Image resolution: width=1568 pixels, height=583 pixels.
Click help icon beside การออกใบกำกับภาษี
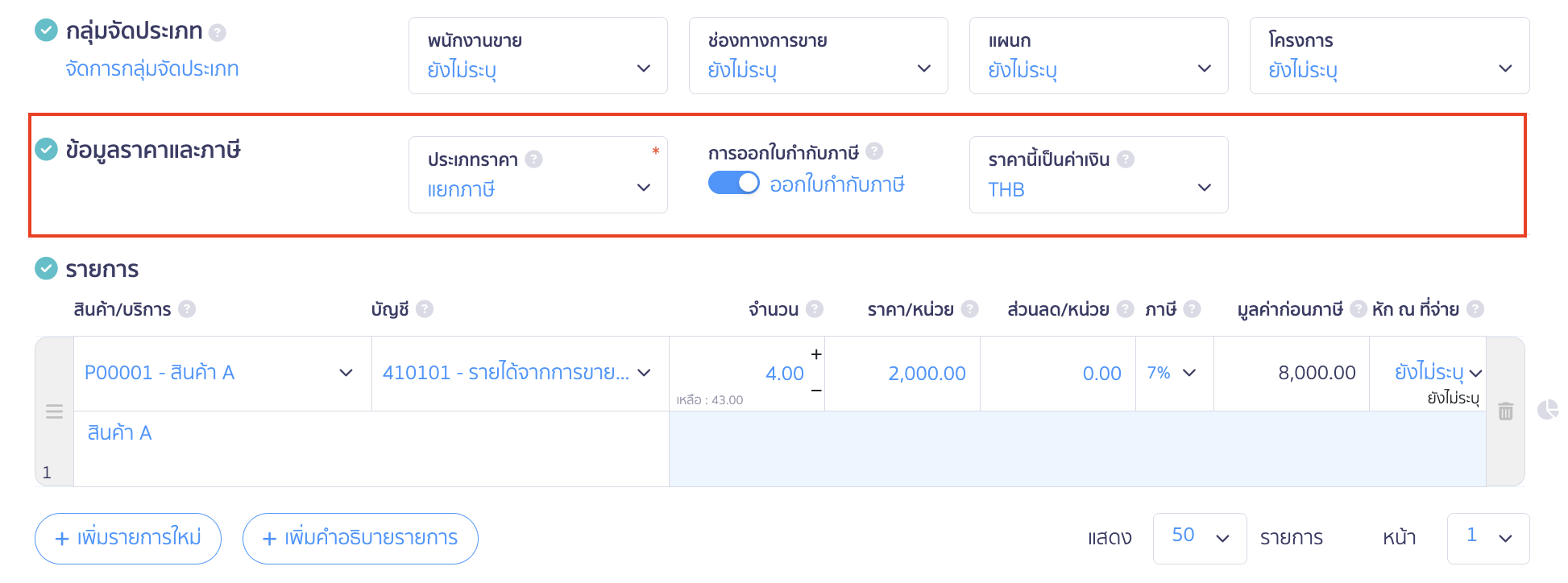pyautogui.click(x=876, y=151)
